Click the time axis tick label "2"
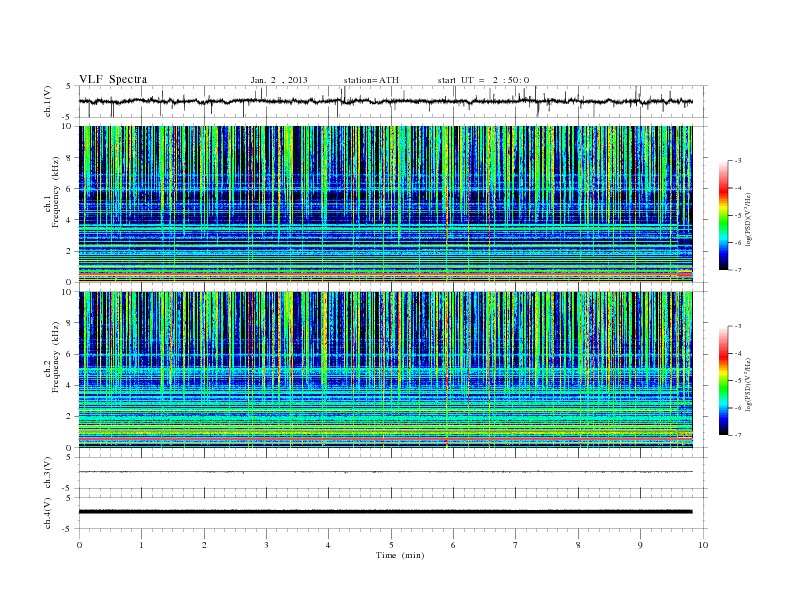 click(204, 545)
